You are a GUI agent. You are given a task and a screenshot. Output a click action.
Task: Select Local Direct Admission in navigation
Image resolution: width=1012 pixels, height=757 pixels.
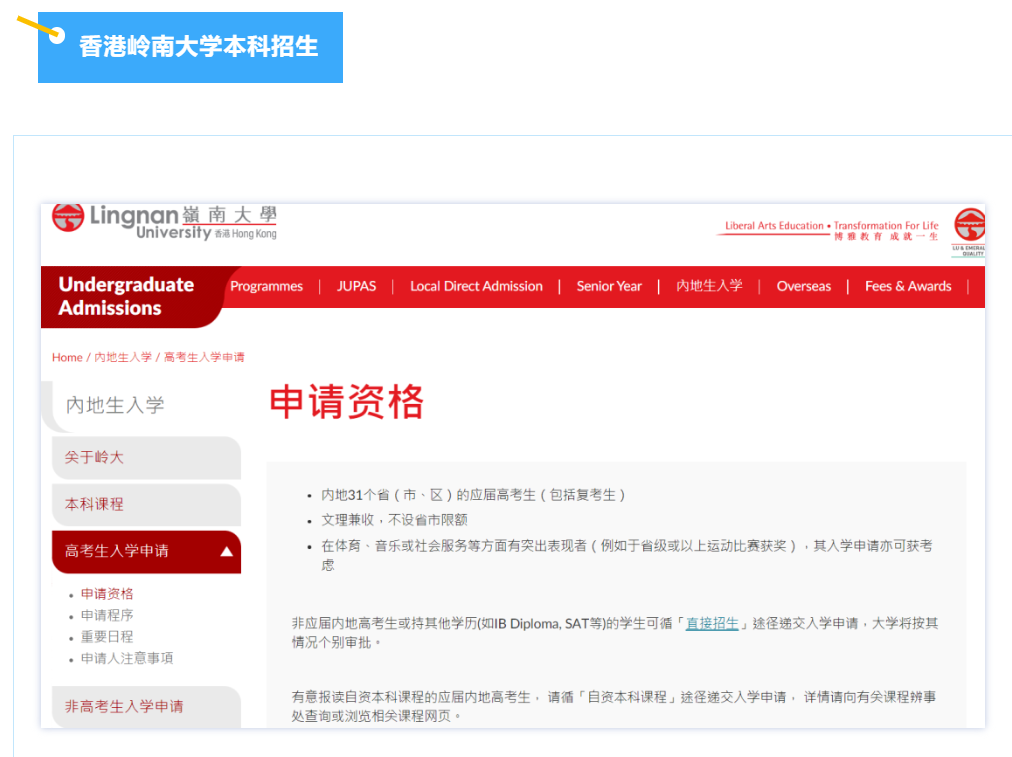pos(476,286)
